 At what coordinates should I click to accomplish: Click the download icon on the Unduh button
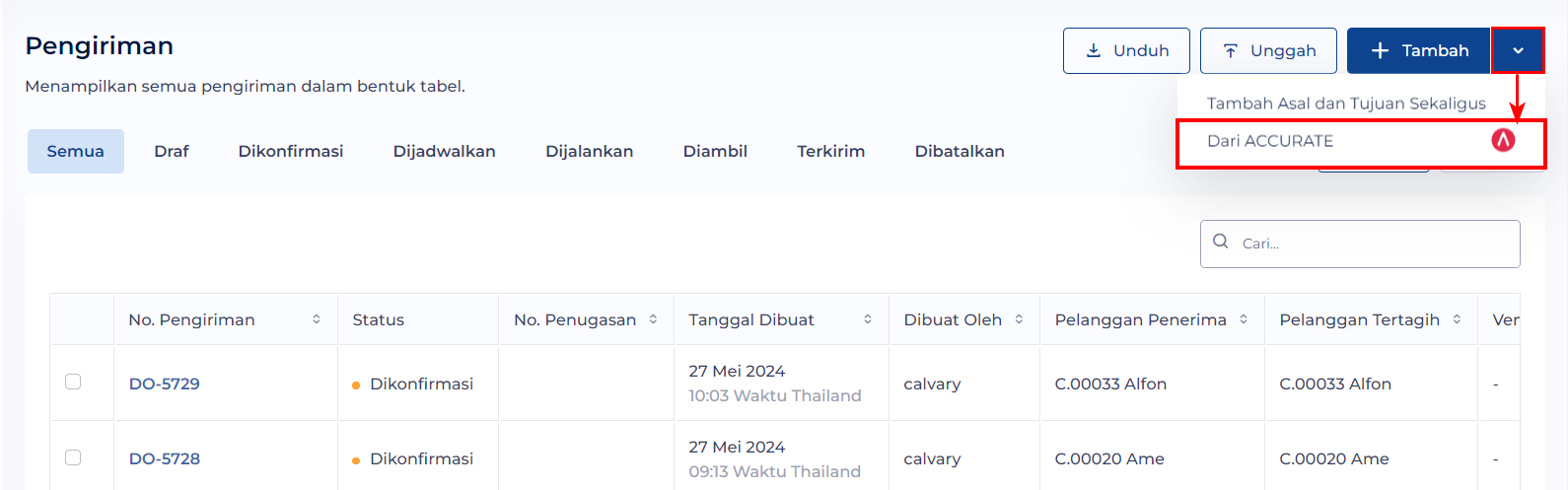(1094, 50)
